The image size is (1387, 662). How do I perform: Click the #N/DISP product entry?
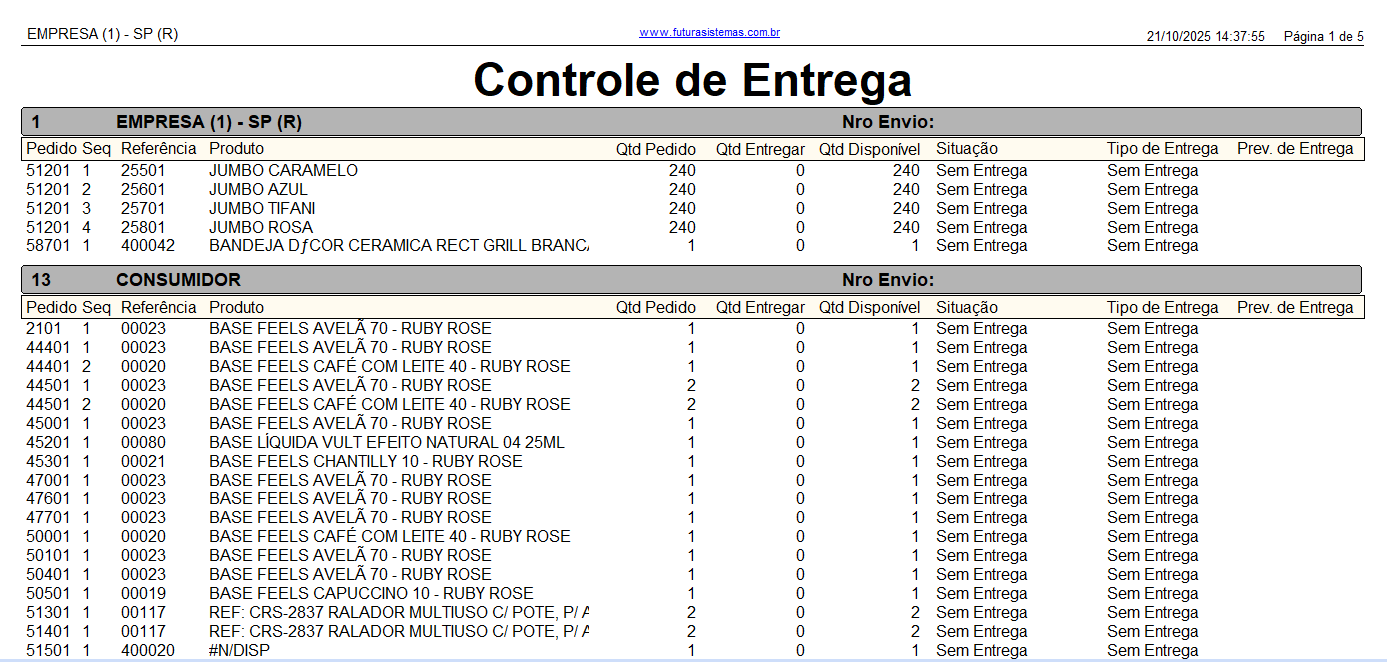tap(239, 651)
